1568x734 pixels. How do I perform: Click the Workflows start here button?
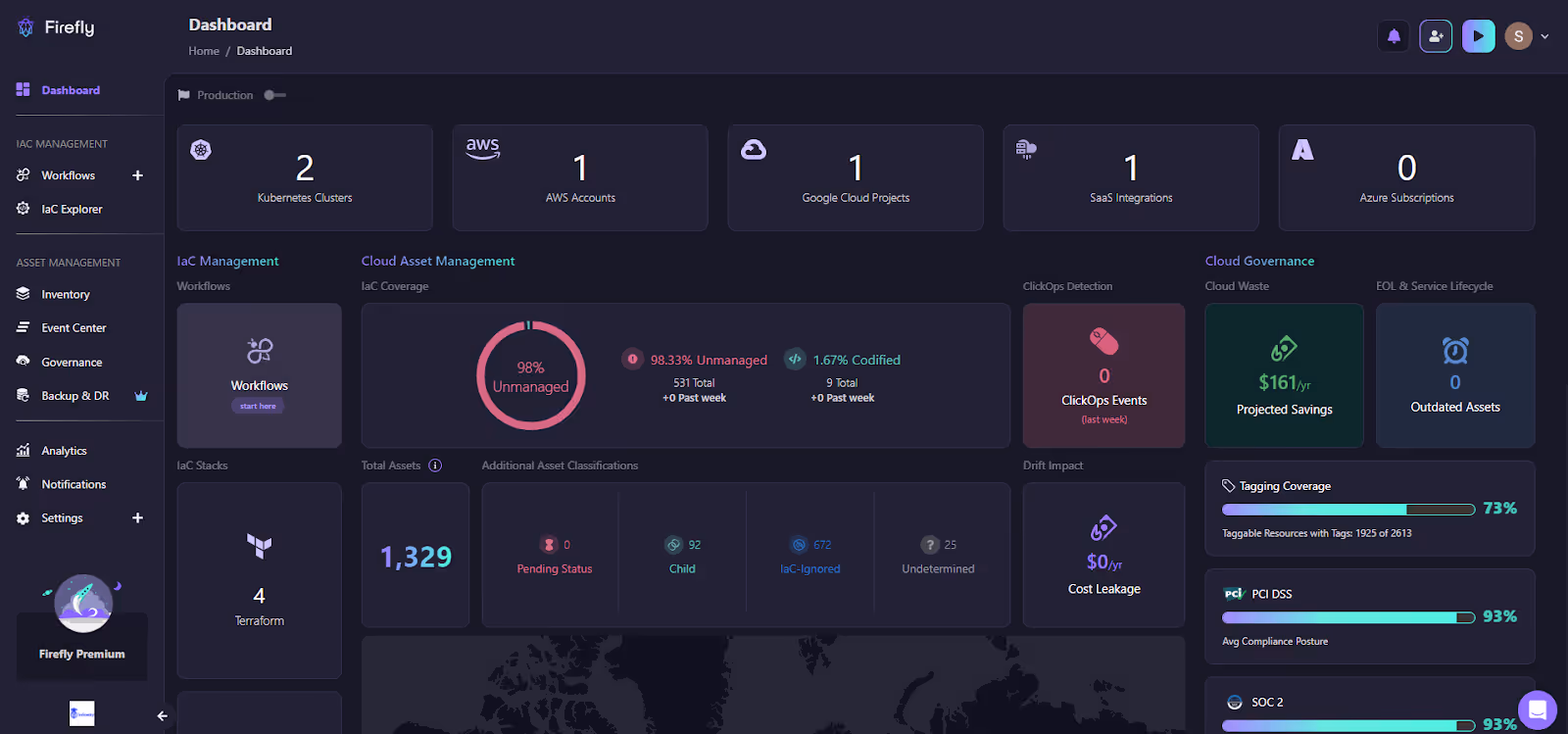[259, 406]
